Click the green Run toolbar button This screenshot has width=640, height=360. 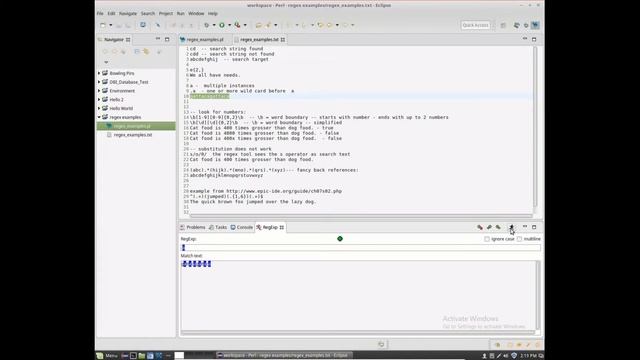222,25
